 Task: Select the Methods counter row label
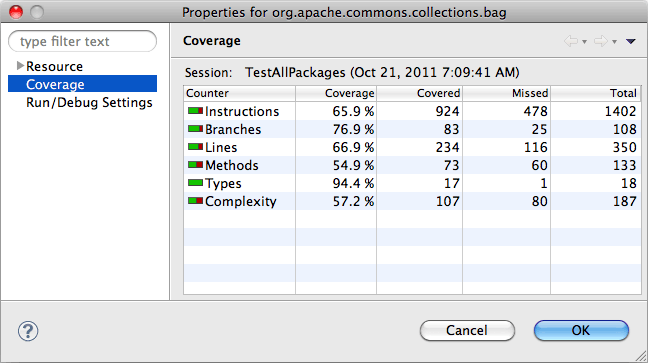coord(232,165)
